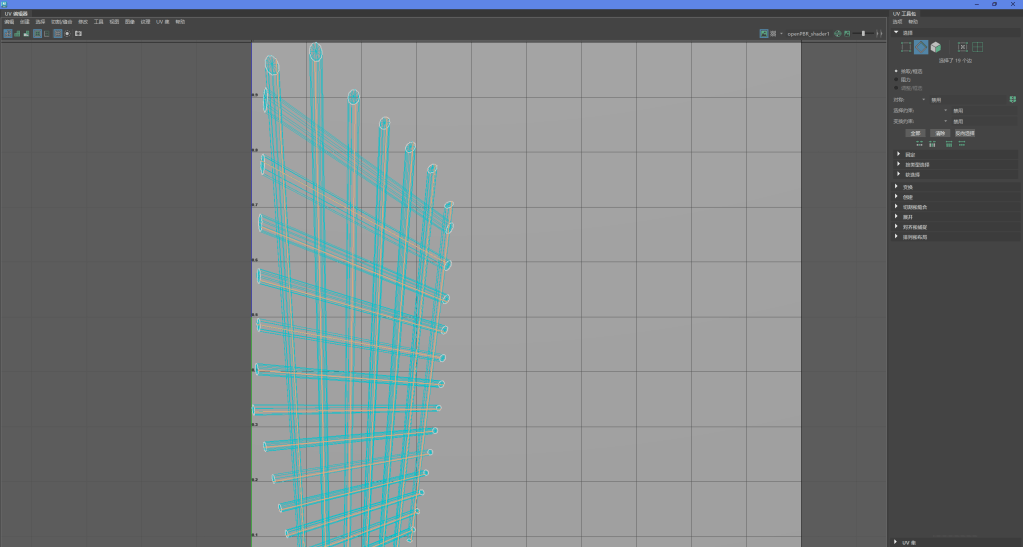
Task: Expand the 展开 section
Action: click(907, 217)
